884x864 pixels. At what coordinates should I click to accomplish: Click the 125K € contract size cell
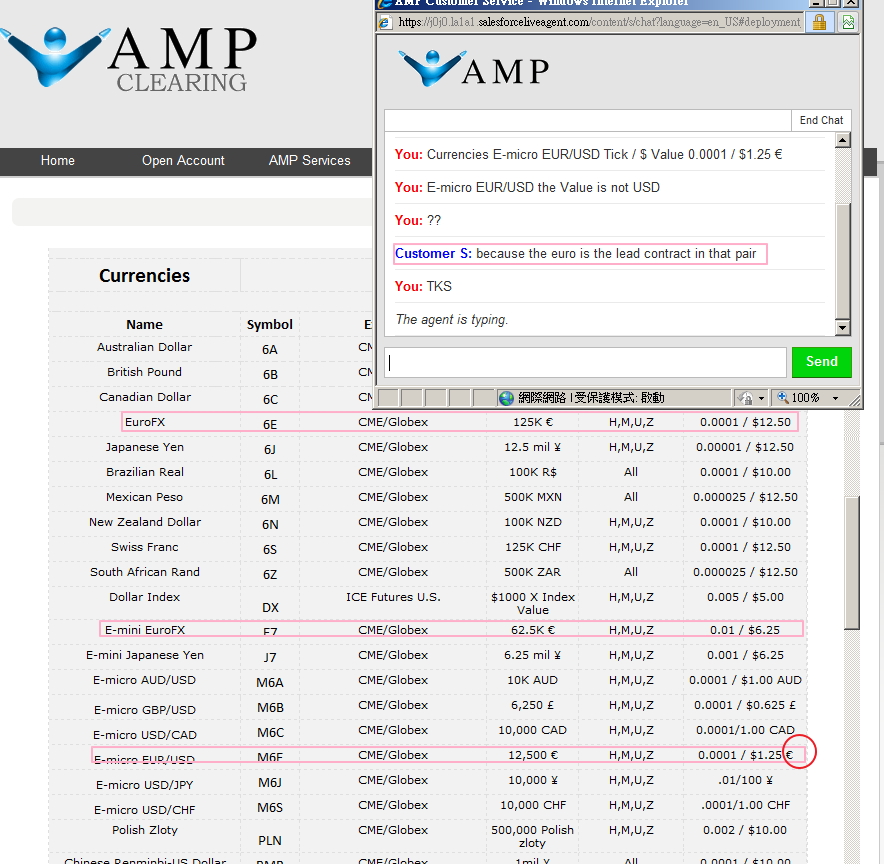point(533,422)
